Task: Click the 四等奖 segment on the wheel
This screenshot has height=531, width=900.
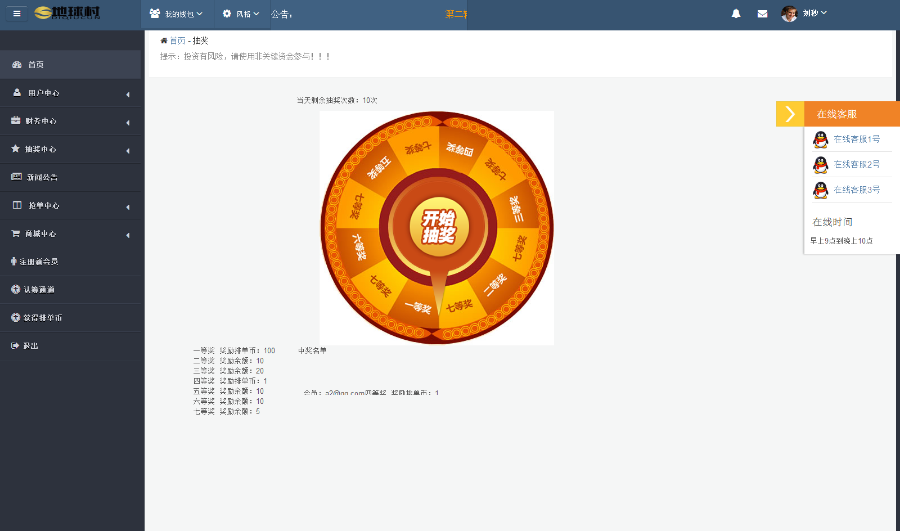Action: (x=460, y=149)
